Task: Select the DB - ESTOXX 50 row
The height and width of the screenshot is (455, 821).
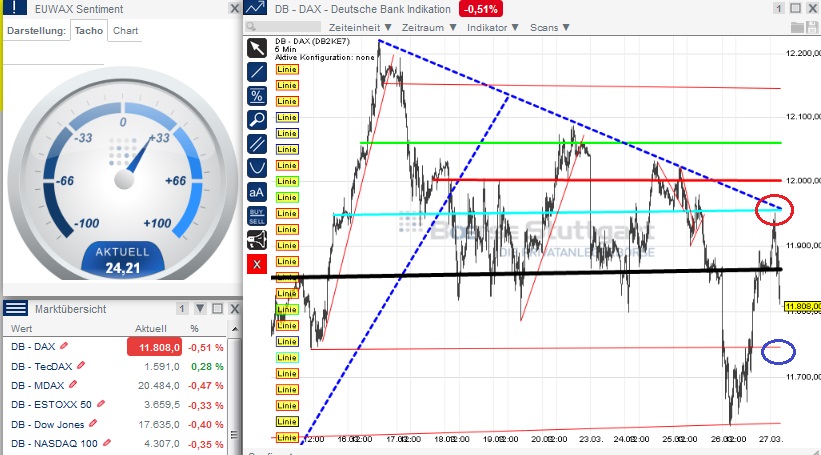Action: click(116, 405)
